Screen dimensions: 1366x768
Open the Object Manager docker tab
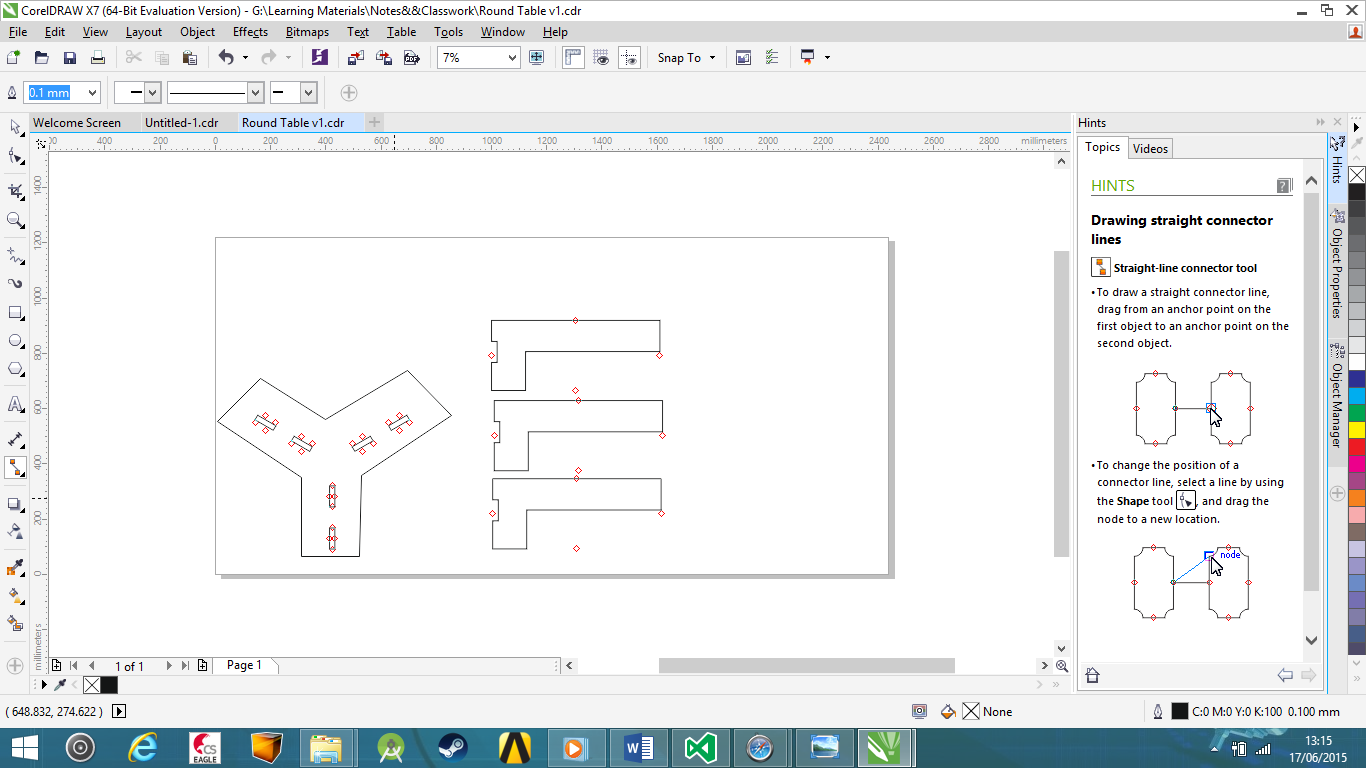(x=1337, y=397)
